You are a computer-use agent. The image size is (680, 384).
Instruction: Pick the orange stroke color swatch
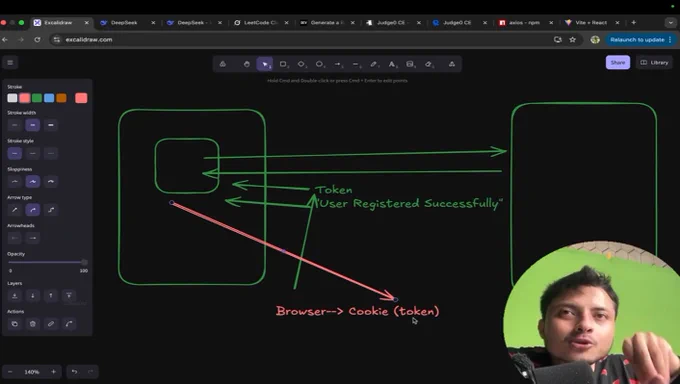(x=62, y=98)
